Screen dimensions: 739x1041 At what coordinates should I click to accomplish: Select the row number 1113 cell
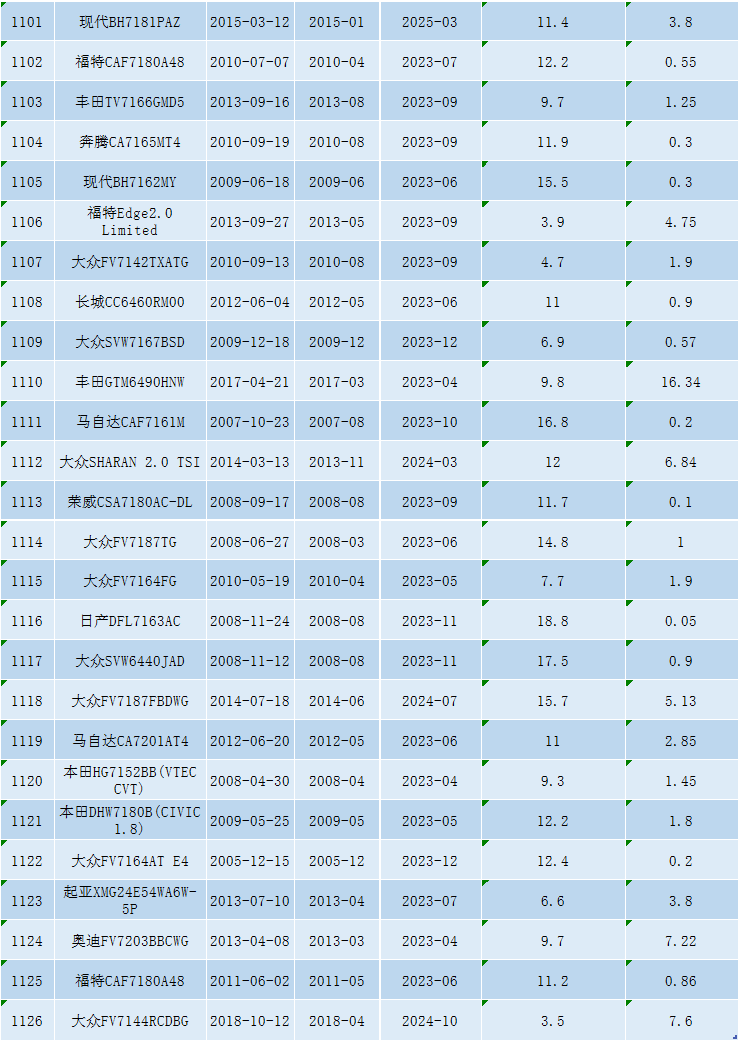tap(27, 502)
